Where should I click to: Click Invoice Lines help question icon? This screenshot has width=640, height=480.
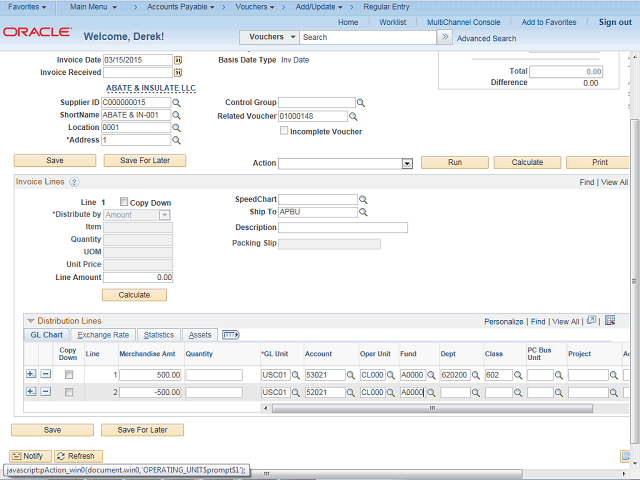[x=75, y=182]
